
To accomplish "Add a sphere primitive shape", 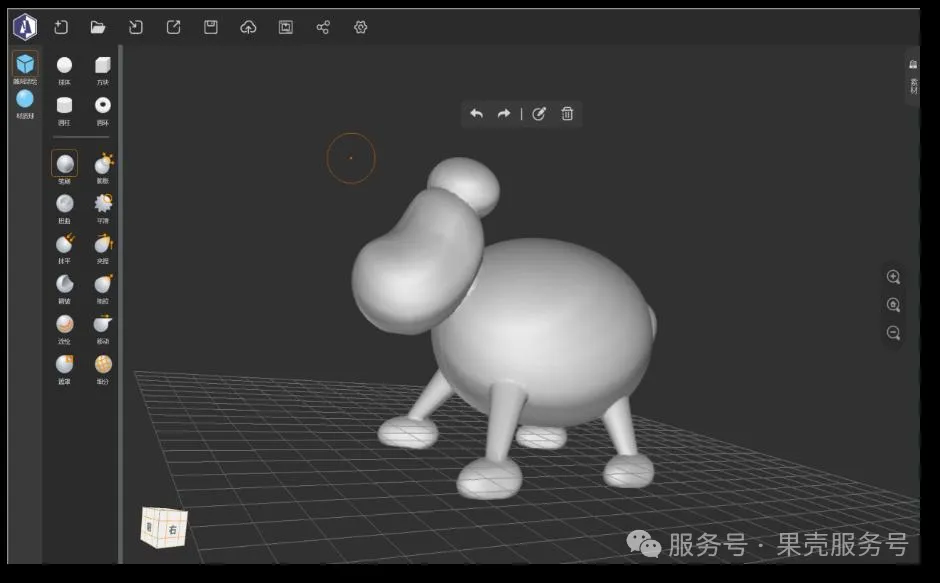I will (x=64, y=70).
